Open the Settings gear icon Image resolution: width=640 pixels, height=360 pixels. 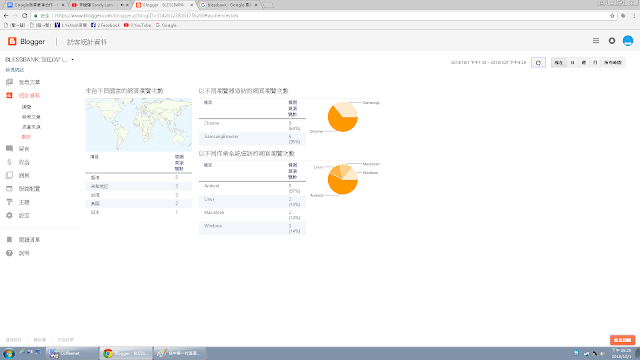[x=9, y=215]
